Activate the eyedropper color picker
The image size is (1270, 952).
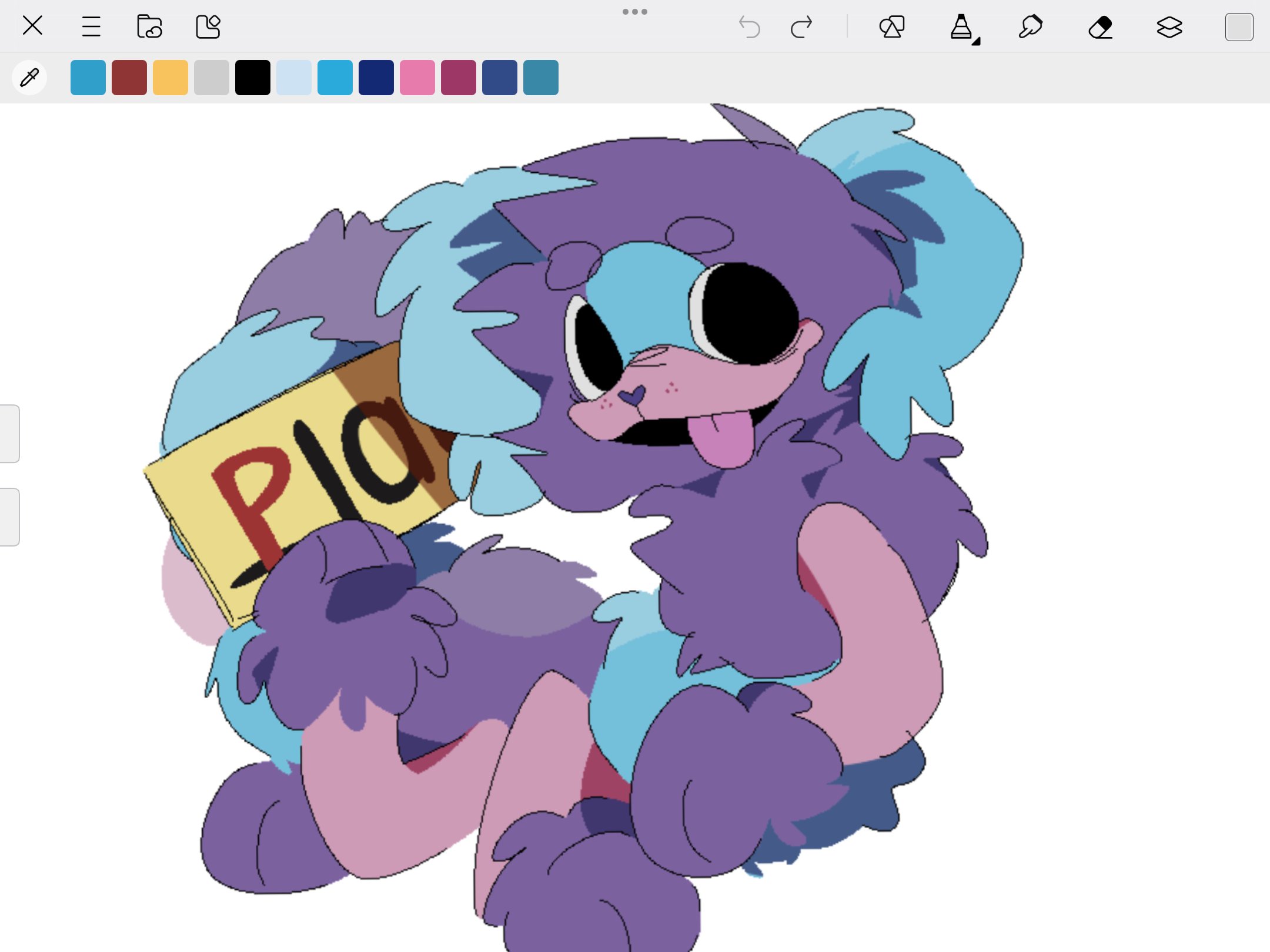pos(29,77)
